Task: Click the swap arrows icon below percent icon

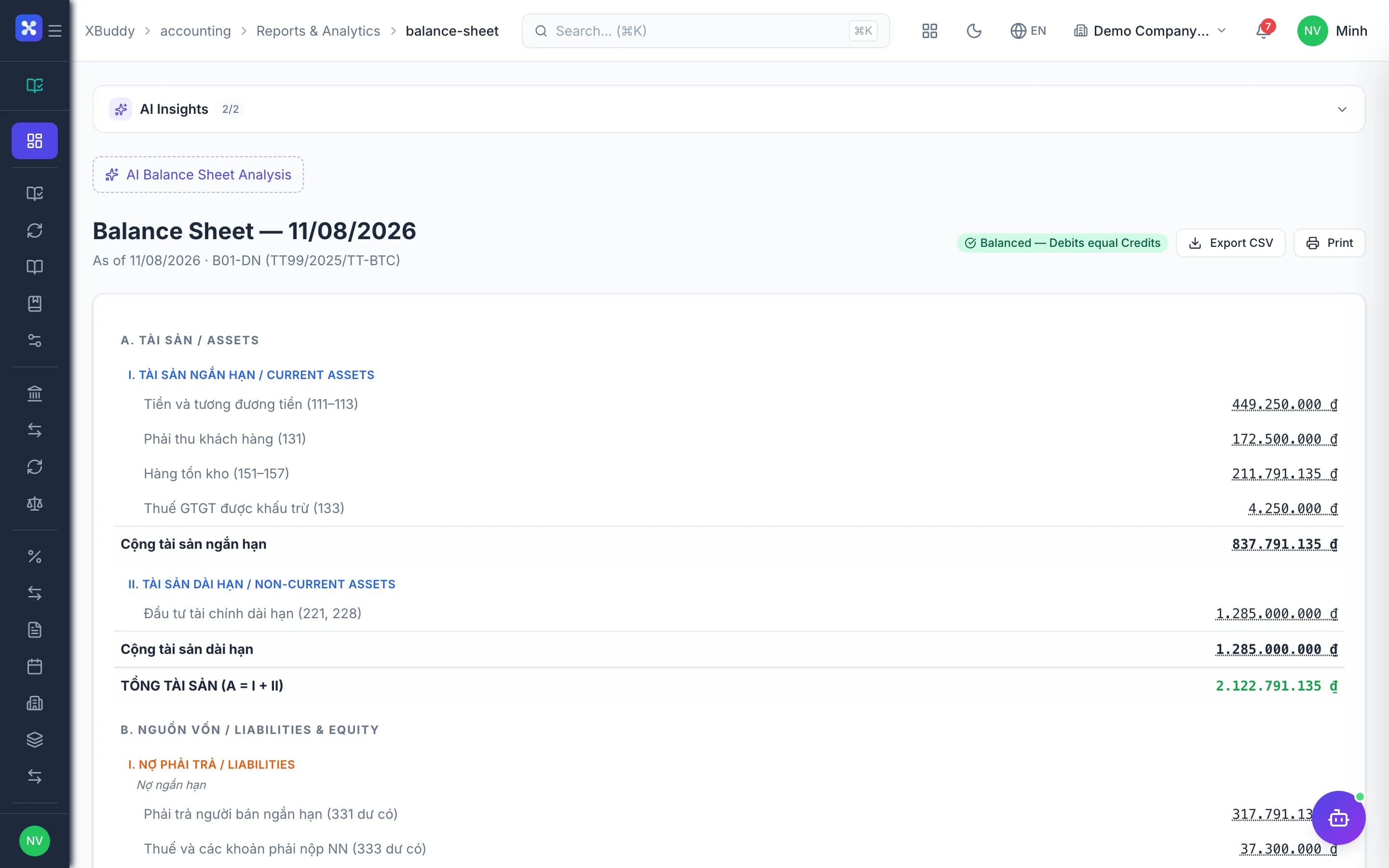Action: pyautogui.click(x=34, y=593)
